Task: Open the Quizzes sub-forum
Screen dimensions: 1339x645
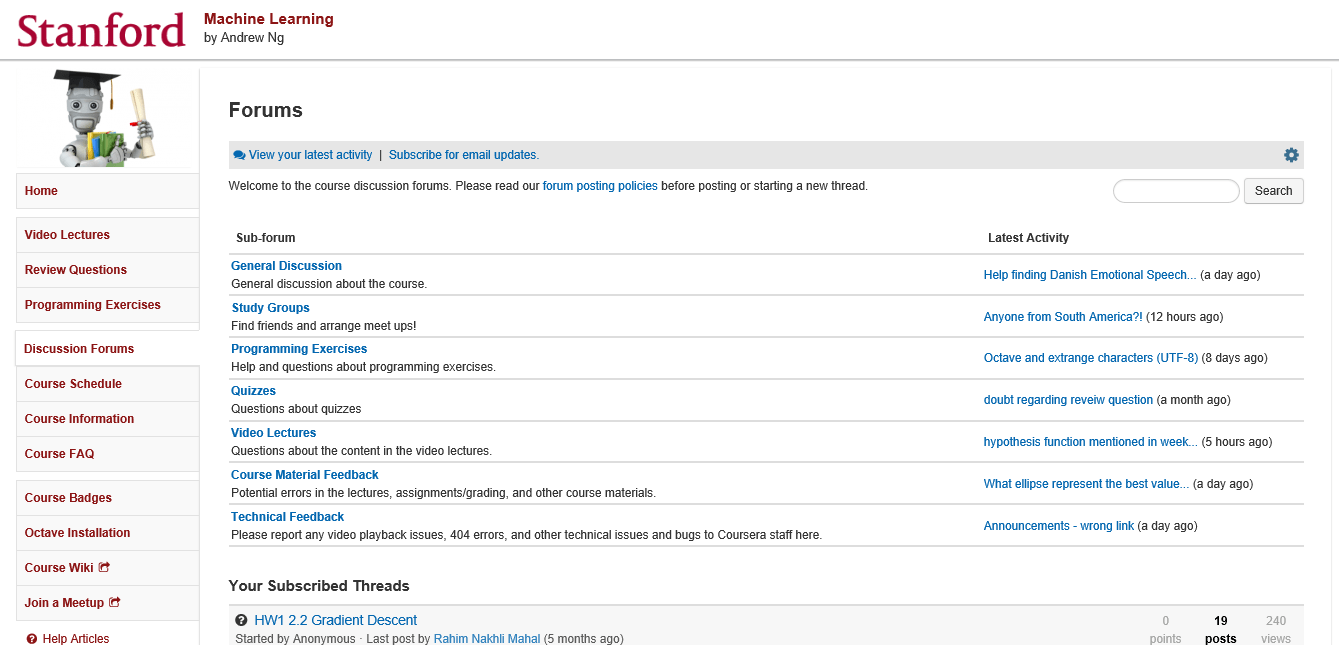Action: click(253, 390)
